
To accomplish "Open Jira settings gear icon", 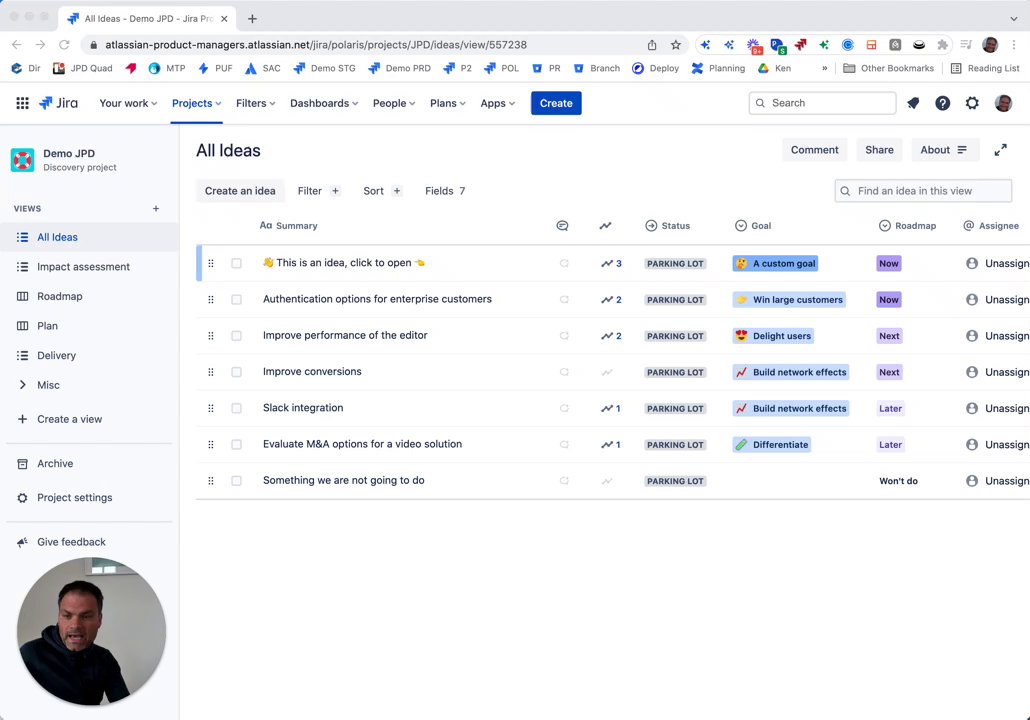I will (972, 103).
